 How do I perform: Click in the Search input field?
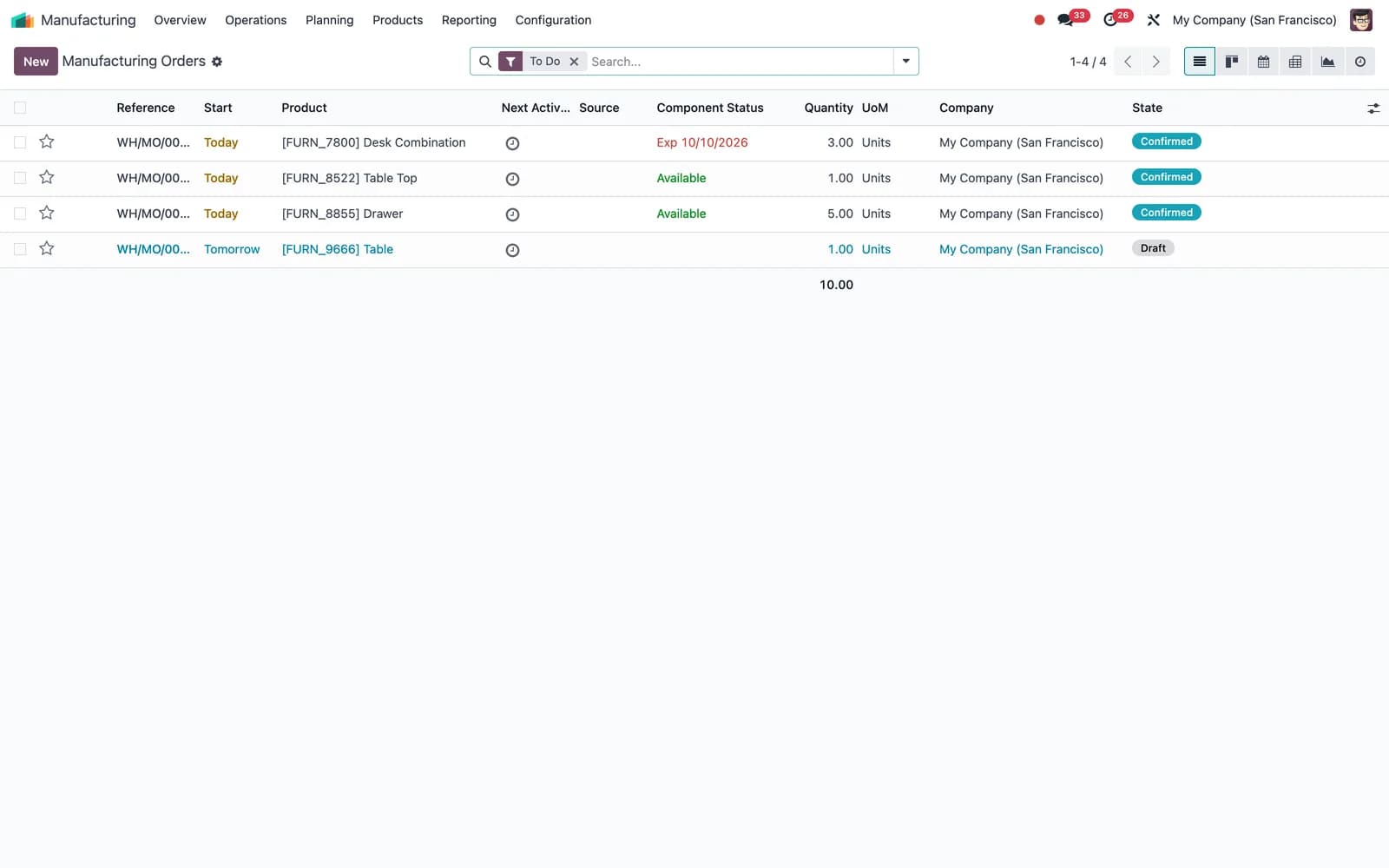[x=740, y=62]
